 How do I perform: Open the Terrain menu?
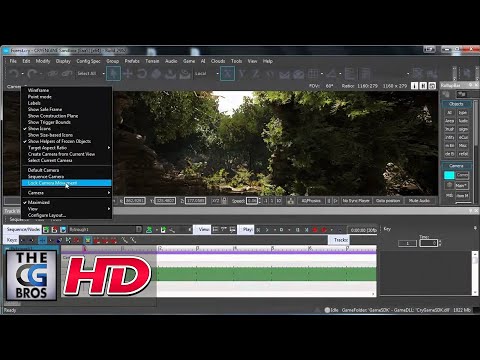click(x=152, y=61)
